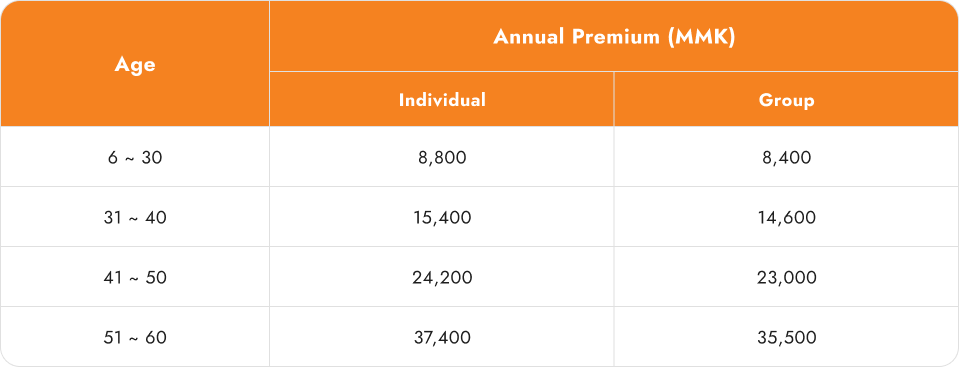Viewport: 959px width, 367px height.
Task: Select the 41 ~ 50 age cell
Action: click(135, 278)
